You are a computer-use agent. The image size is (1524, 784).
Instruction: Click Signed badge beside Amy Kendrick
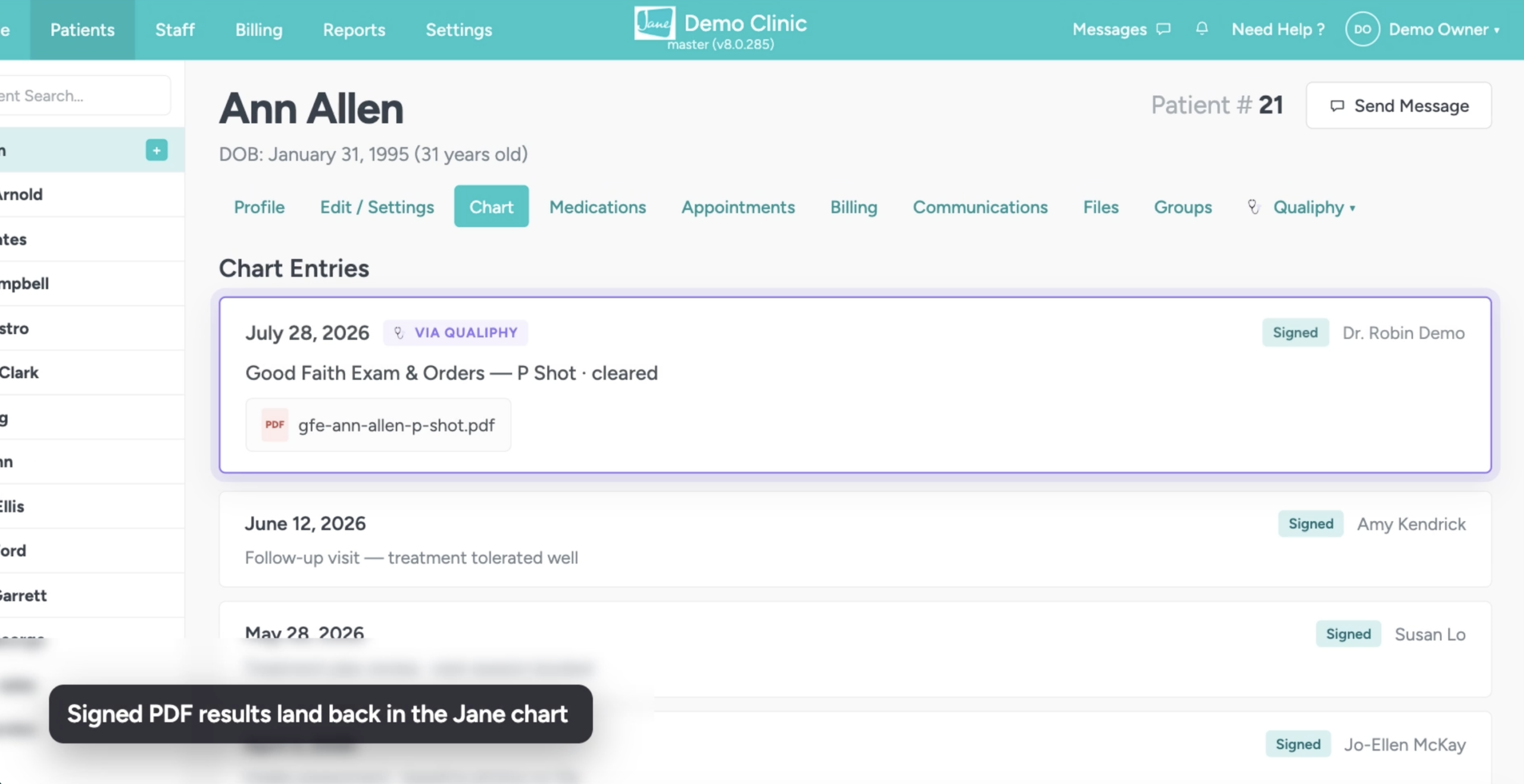pyautogui.click(x=1311, y=524)
